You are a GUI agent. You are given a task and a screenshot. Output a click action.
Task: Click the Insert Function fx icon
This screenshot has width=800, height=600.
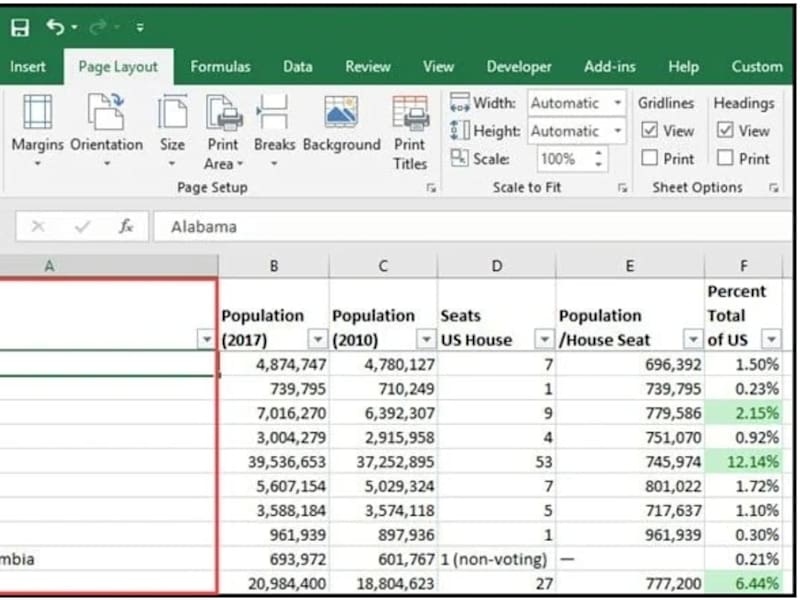[126, 226]
